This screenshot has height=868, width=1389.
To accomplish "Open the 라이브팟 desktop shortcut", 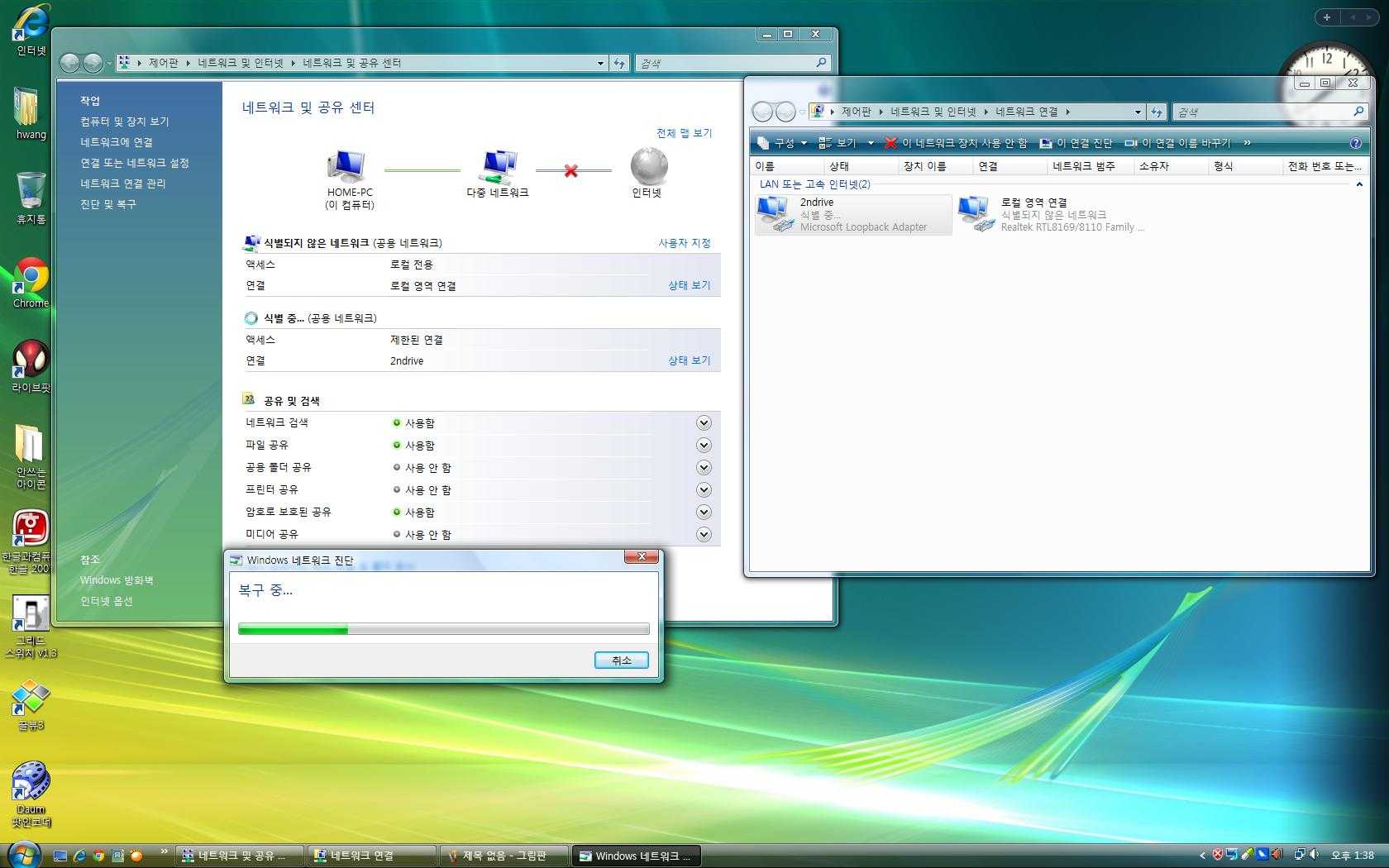I will (x=31, y=366).
